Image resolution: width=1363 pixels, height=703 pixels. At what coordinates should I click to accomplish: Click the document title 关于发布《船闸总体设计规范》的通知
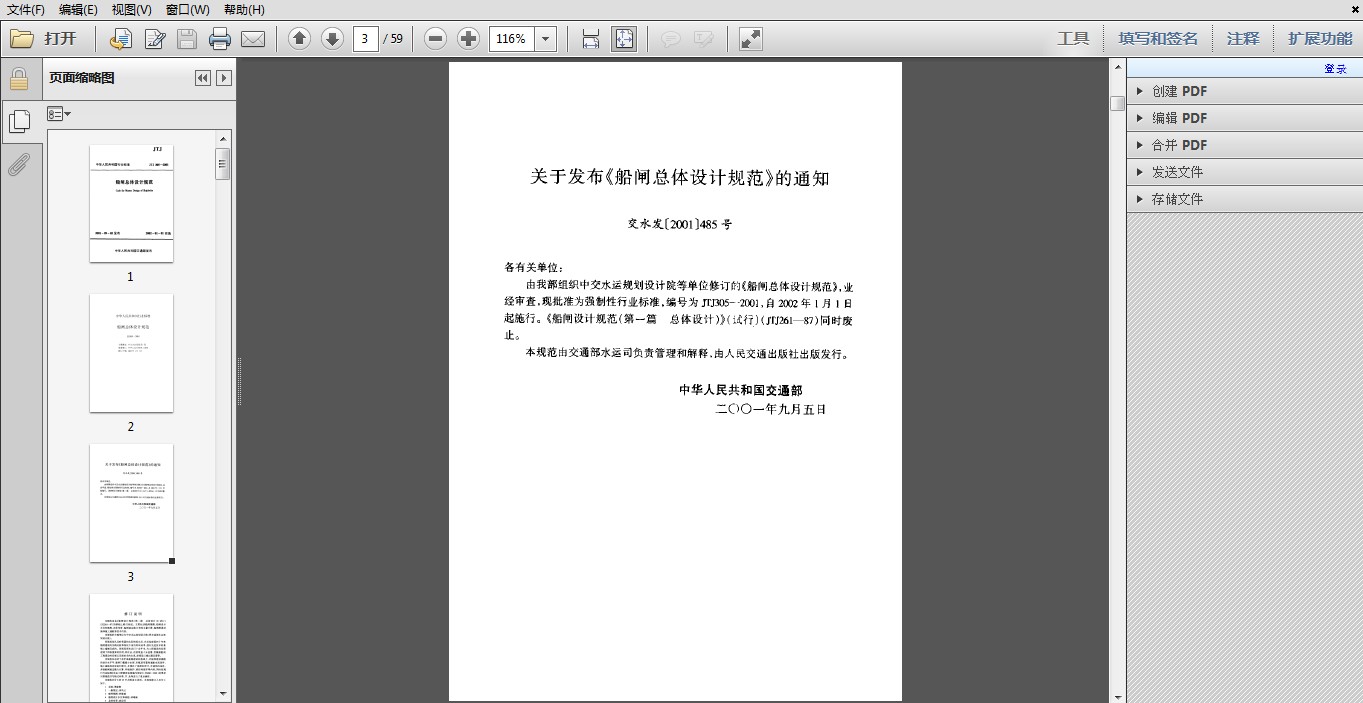tap(679, 179)
